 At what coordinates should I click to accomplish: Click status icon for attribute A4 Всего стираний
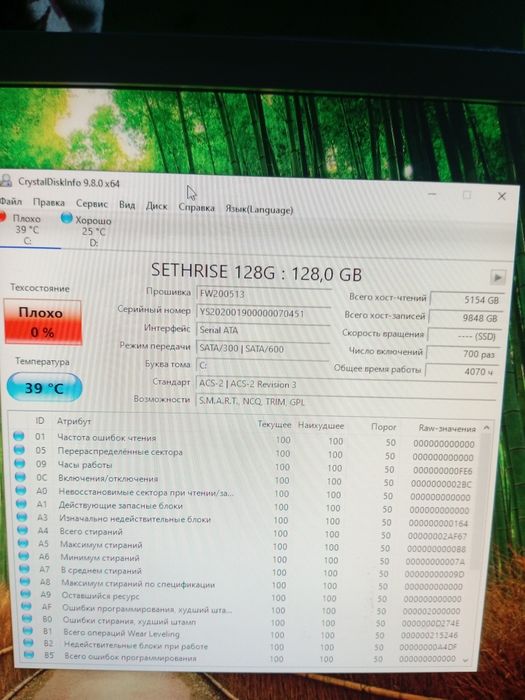coord(23,530)
